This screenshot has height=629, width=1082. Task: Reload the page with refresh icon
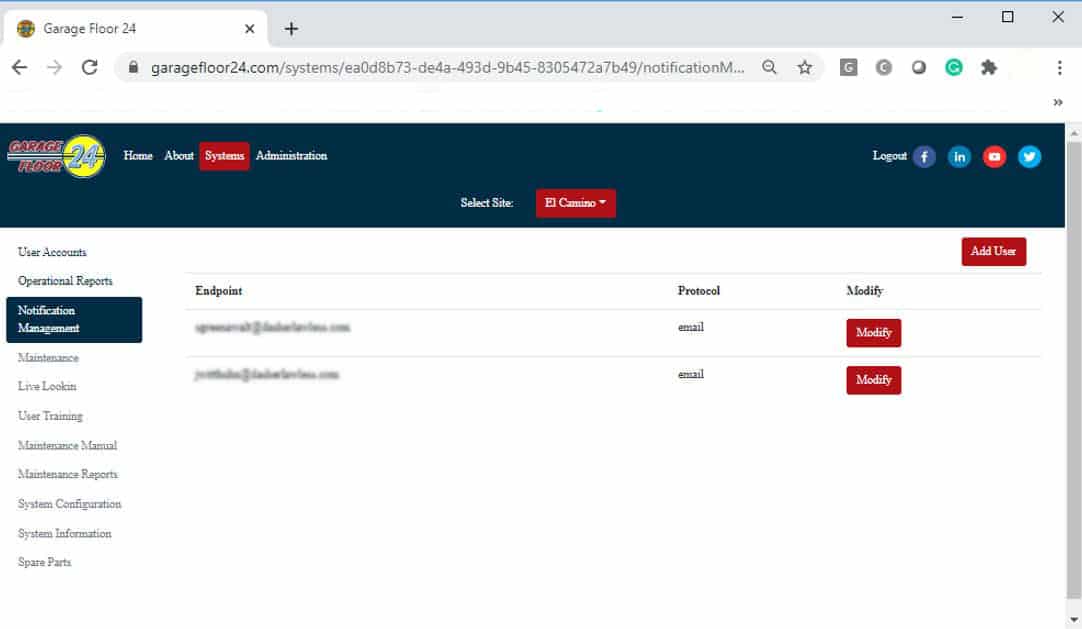pyautogui.click(x=89, y=68)
